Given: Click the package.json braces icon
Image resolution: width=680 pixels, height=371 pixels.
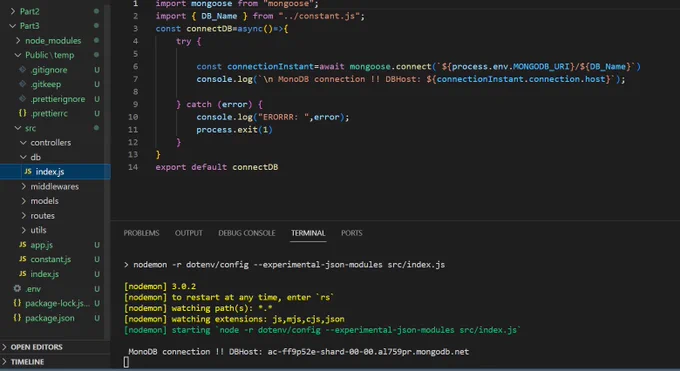Looking at the screenshot, I should pyautogui.click(x=17, y=318).
